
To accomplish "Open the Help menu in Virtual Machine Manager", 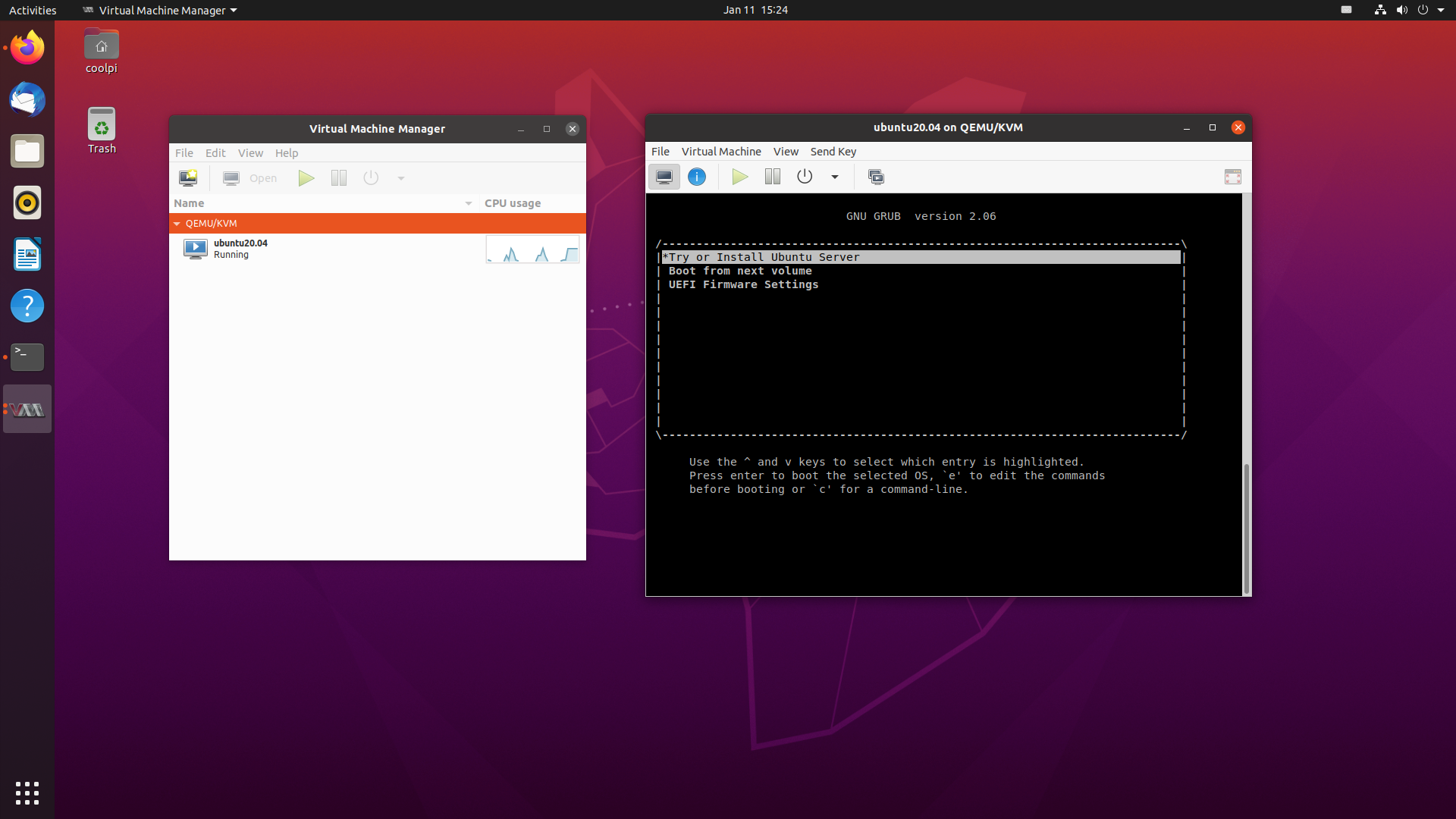I will point(287,152).
